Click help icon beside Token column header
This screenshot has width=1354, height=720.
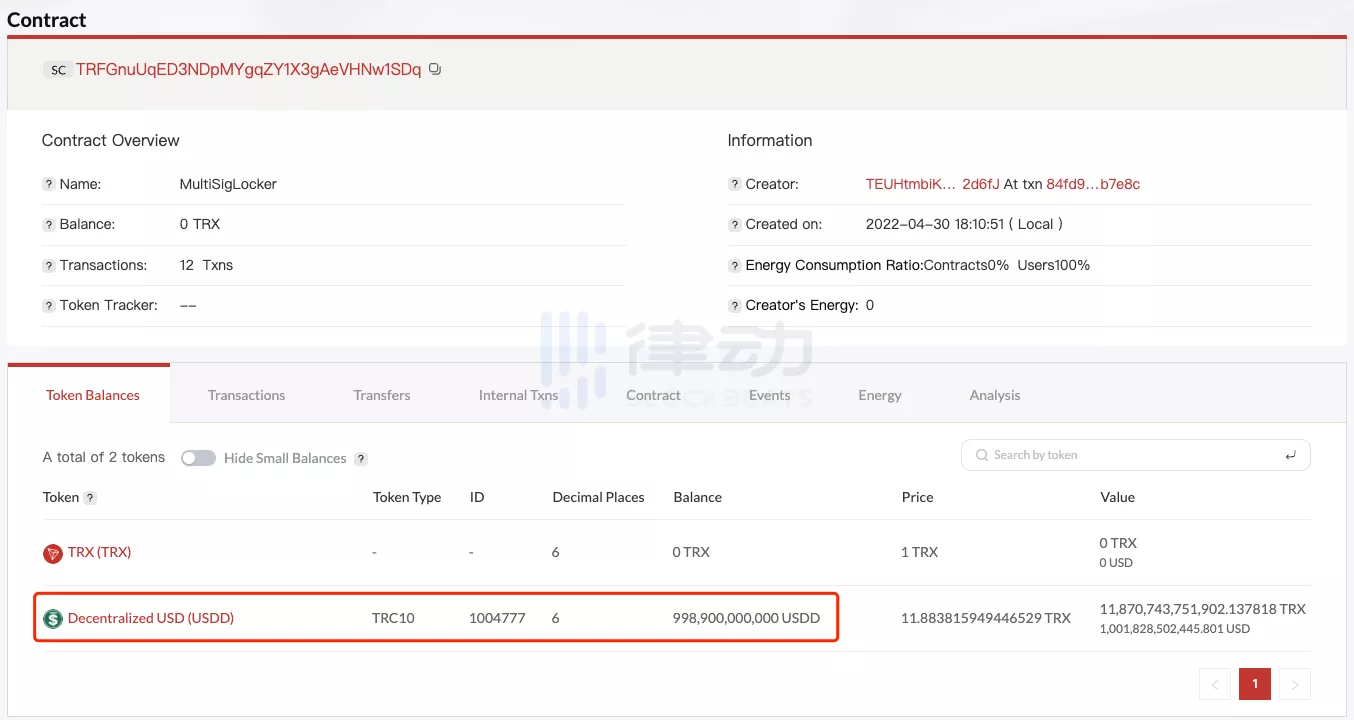tap(90, 498)
